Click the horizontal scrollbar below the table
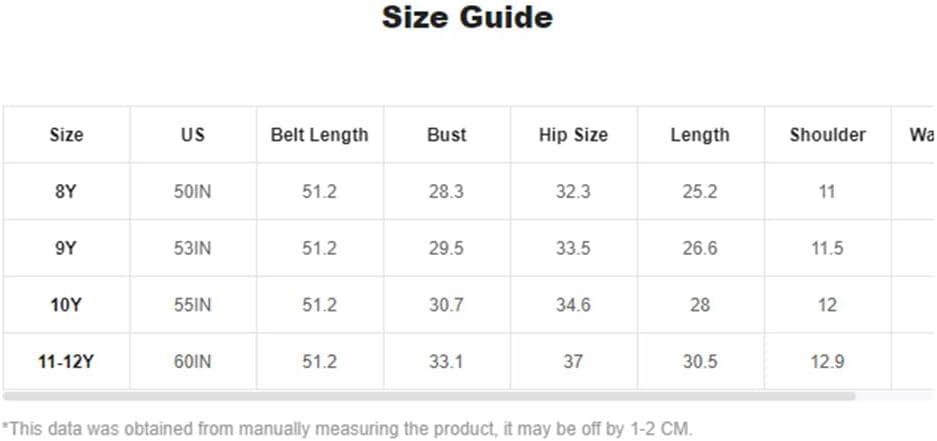 [429, 396]
